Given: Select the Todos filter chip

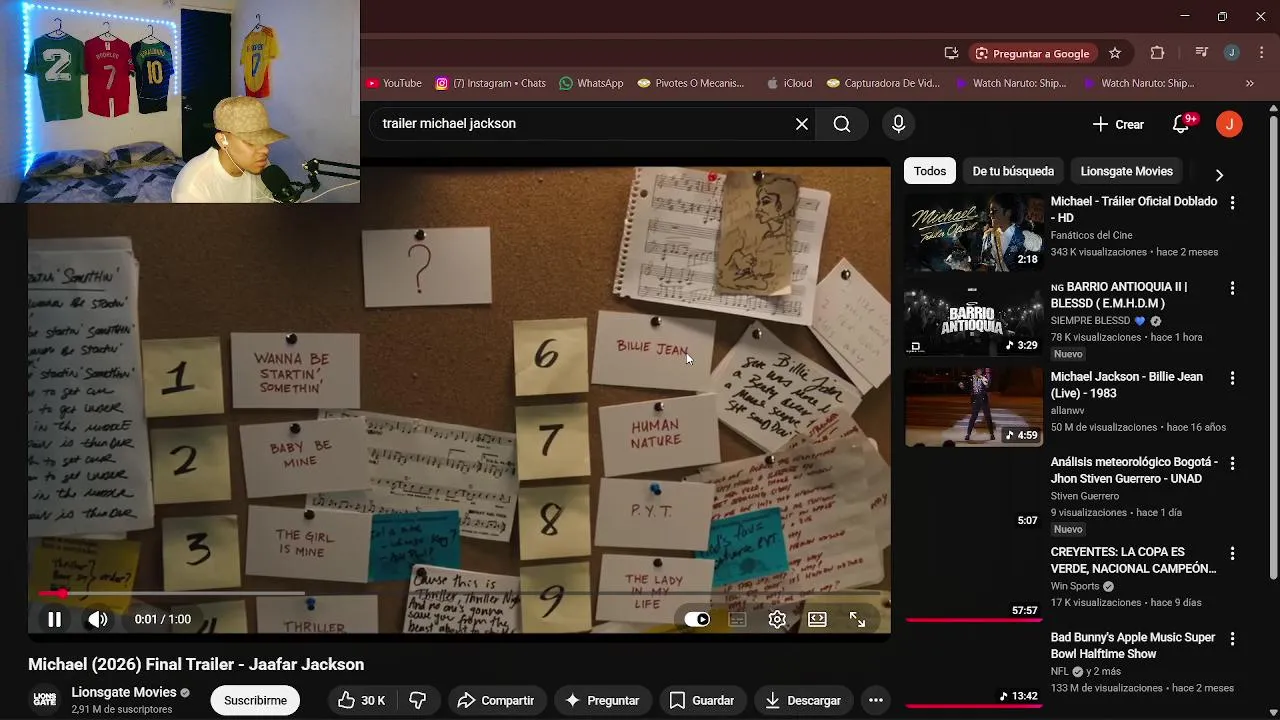Looking at the screenshot, I should pos(929,171).
